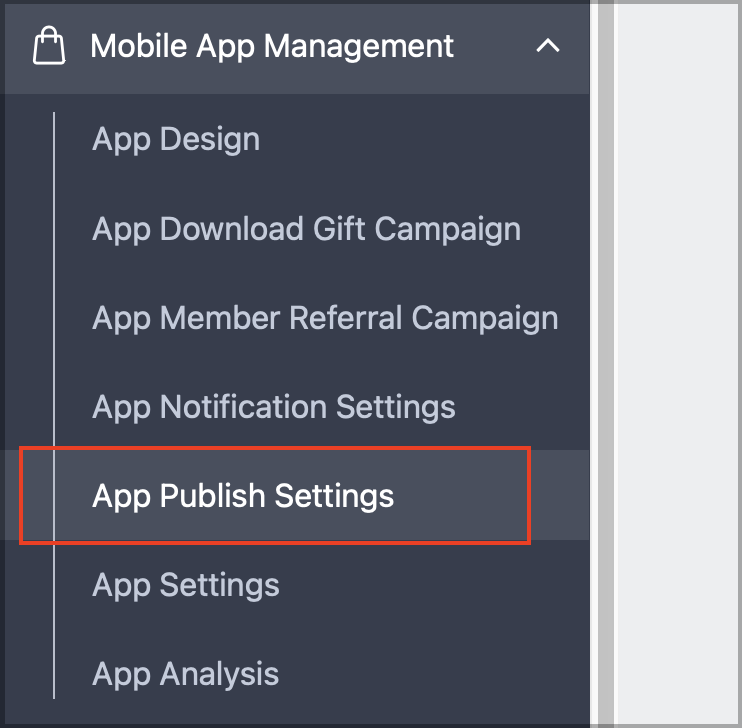Collapse the Mobile App Management chevron
The image size is (742, 728).
pyautogui.click(x=548, y=46)
